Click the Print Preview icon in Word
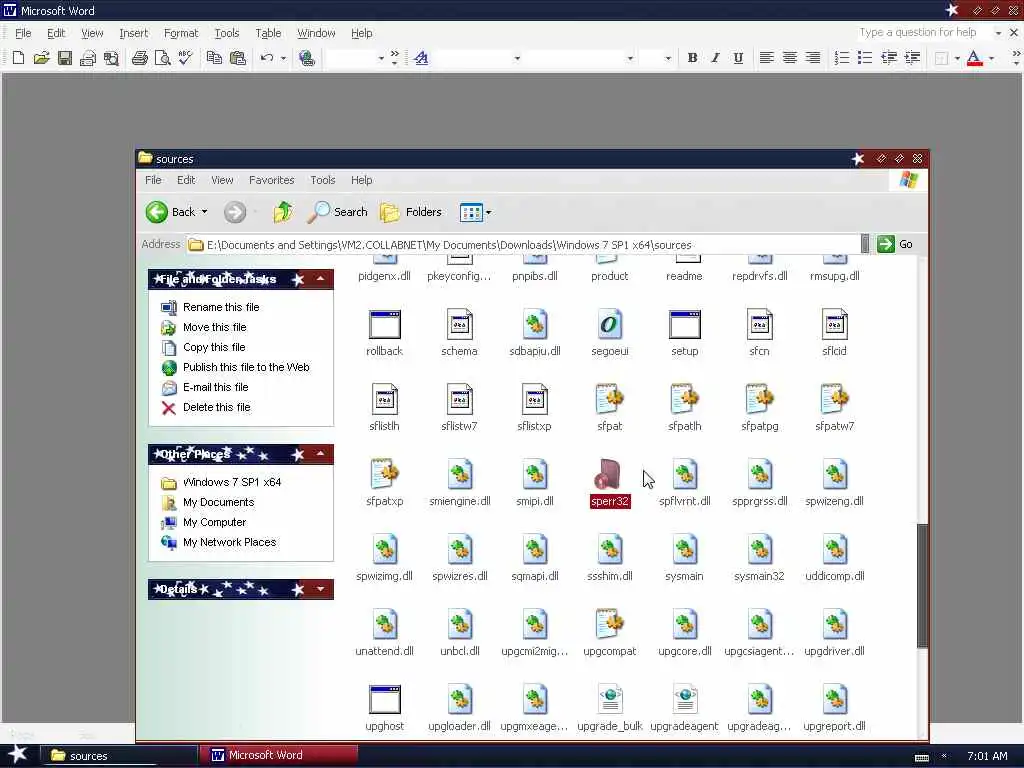 tap(162, 58)
